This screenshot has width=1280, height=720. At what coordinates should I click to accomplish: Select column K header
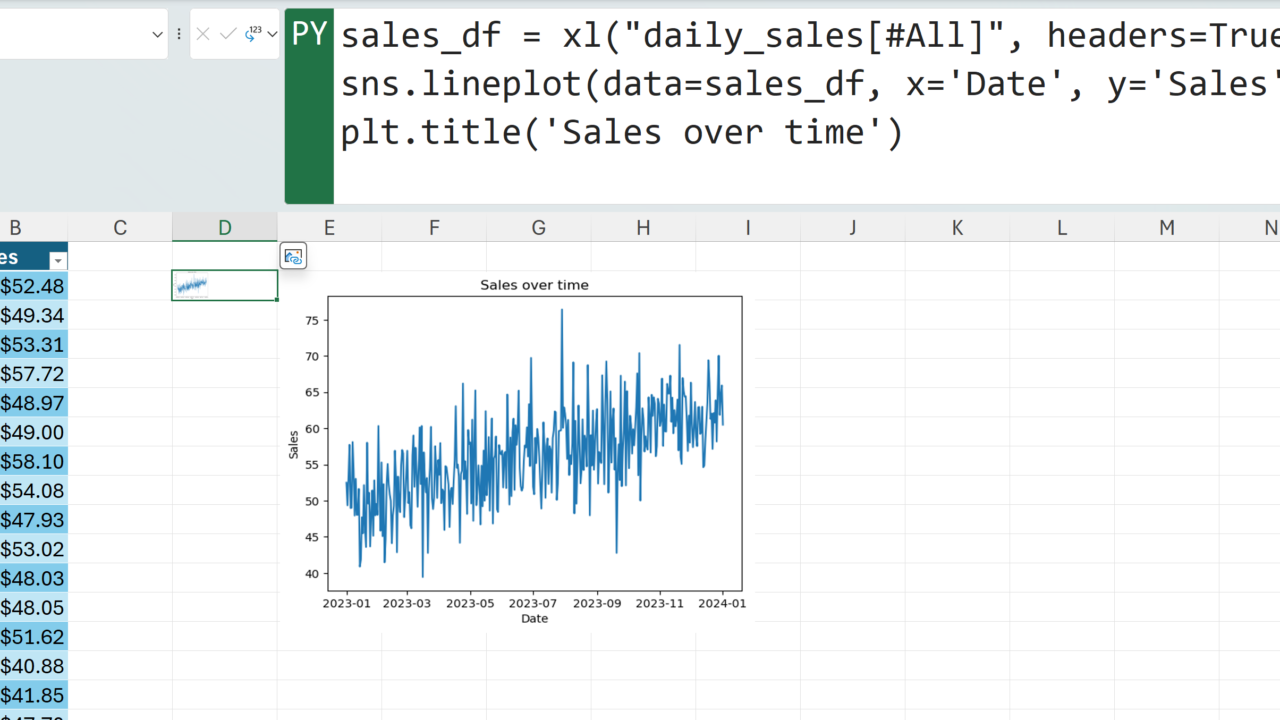(957, 228)
